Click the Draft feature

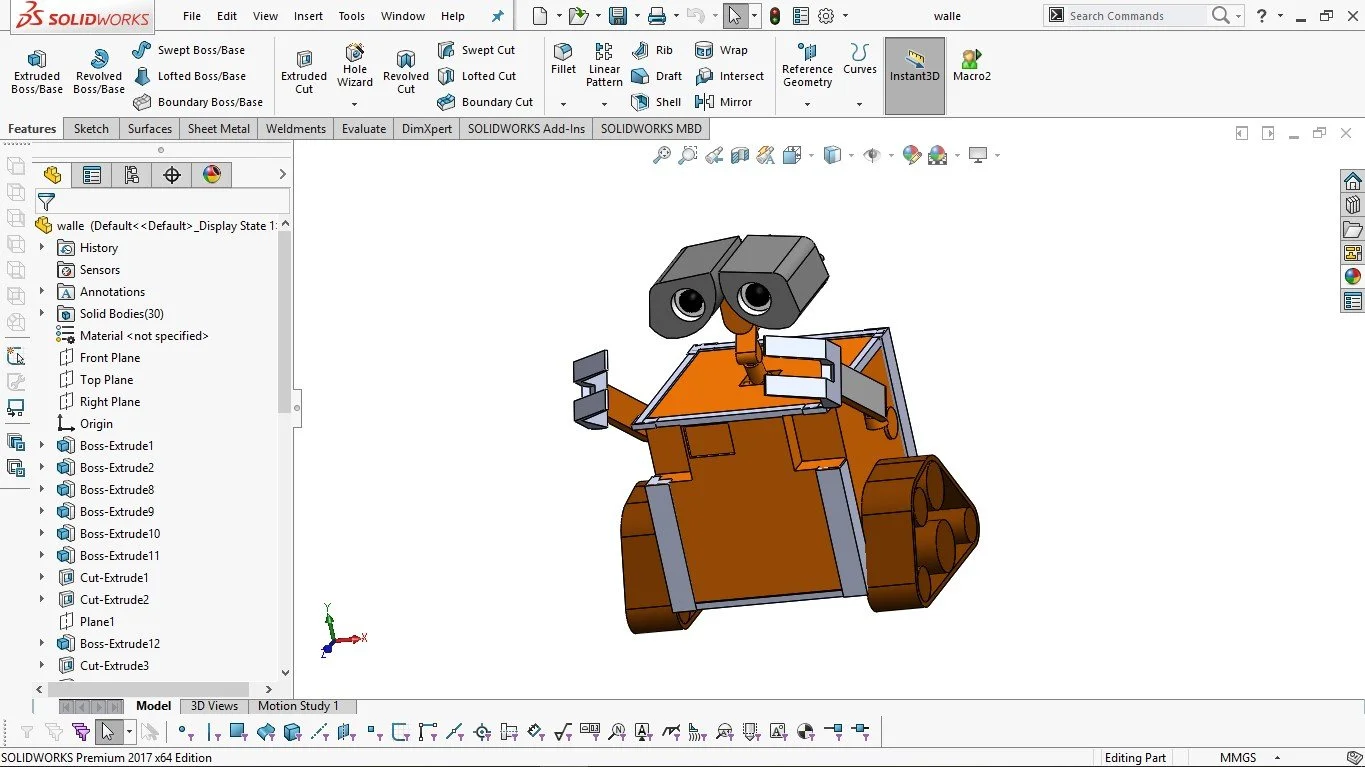[656, 76]
